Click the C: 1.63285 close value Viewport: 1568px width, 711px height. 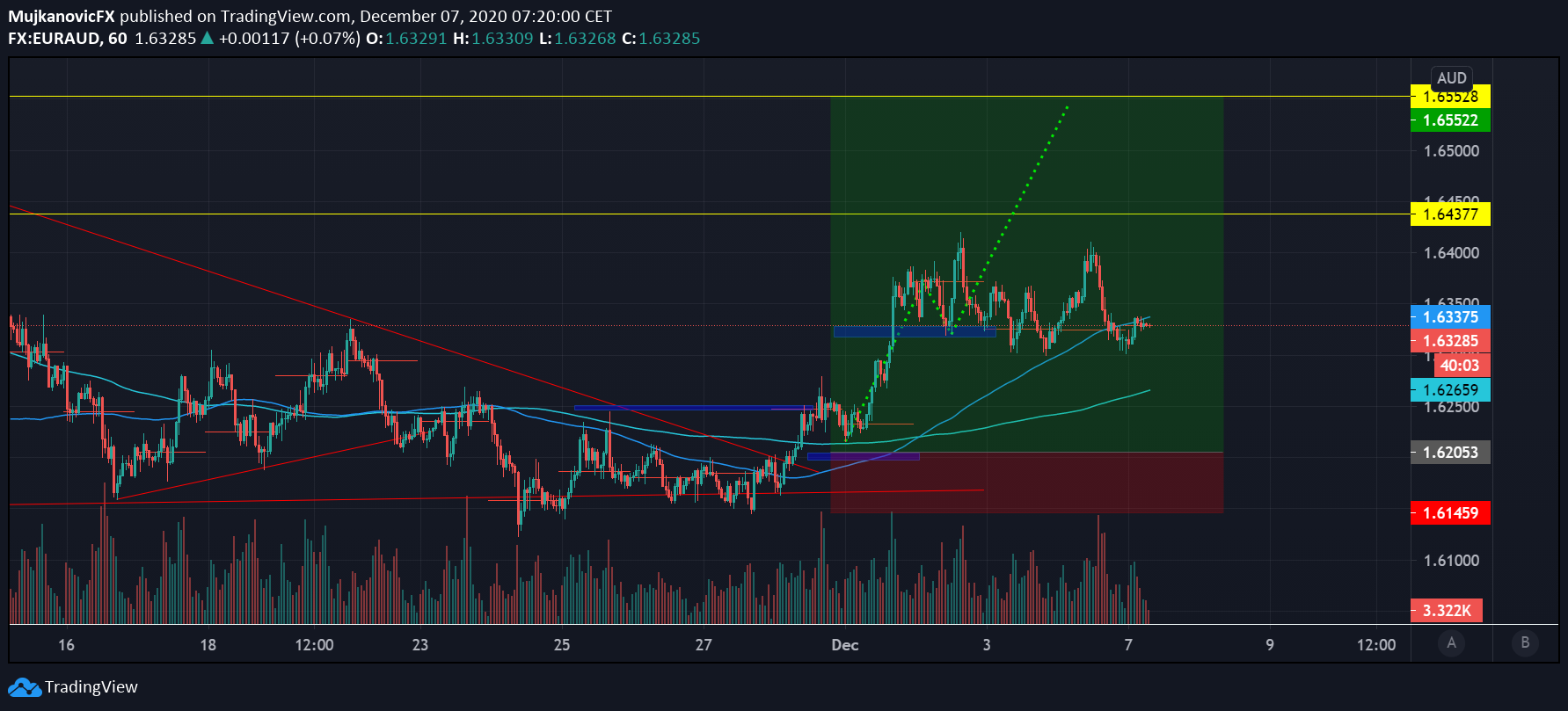click(660, 39)
